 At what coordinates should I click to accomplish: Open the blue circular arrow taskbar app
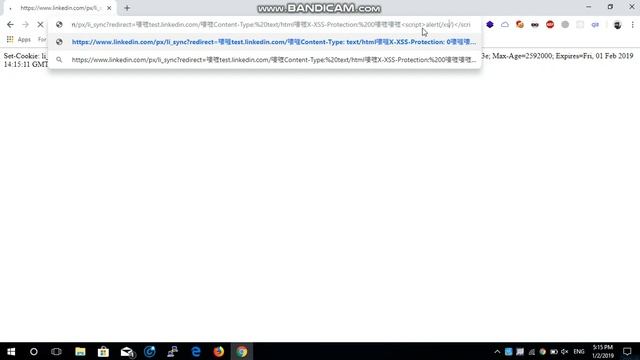pyautogui.click(x=150, y=351)
